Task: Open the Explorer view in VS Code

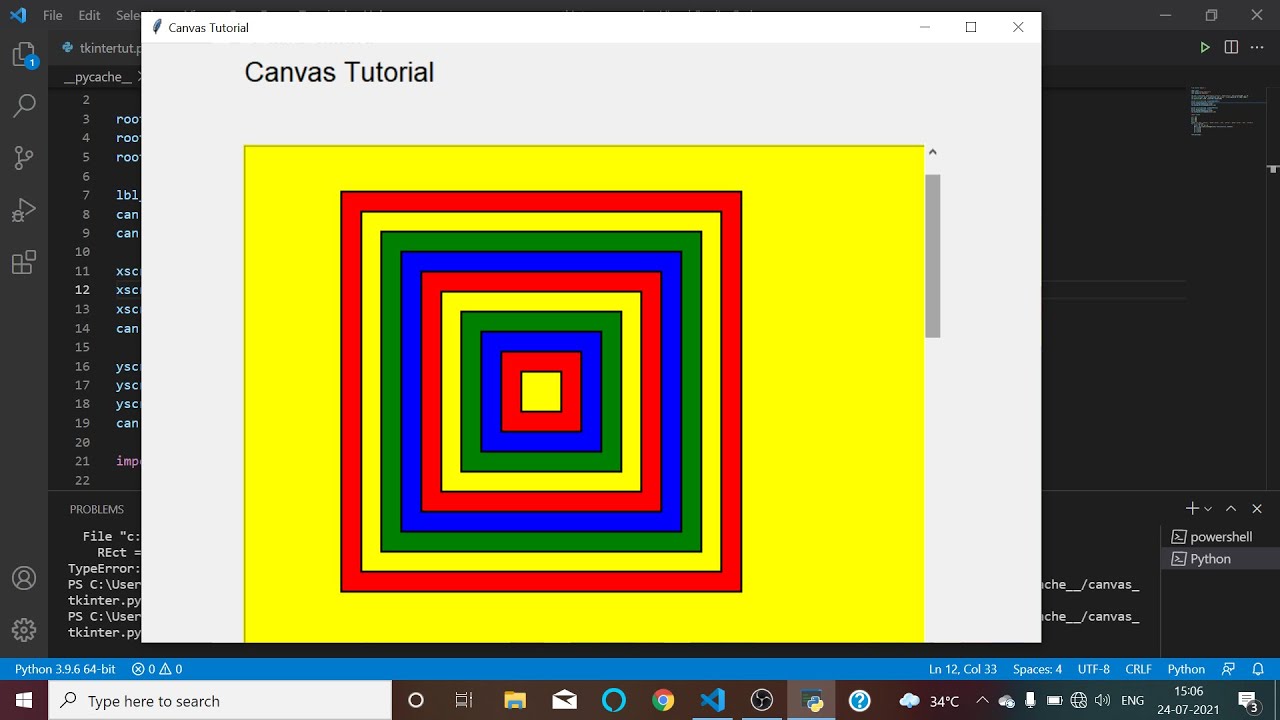Action: click(x=24, y=56)
